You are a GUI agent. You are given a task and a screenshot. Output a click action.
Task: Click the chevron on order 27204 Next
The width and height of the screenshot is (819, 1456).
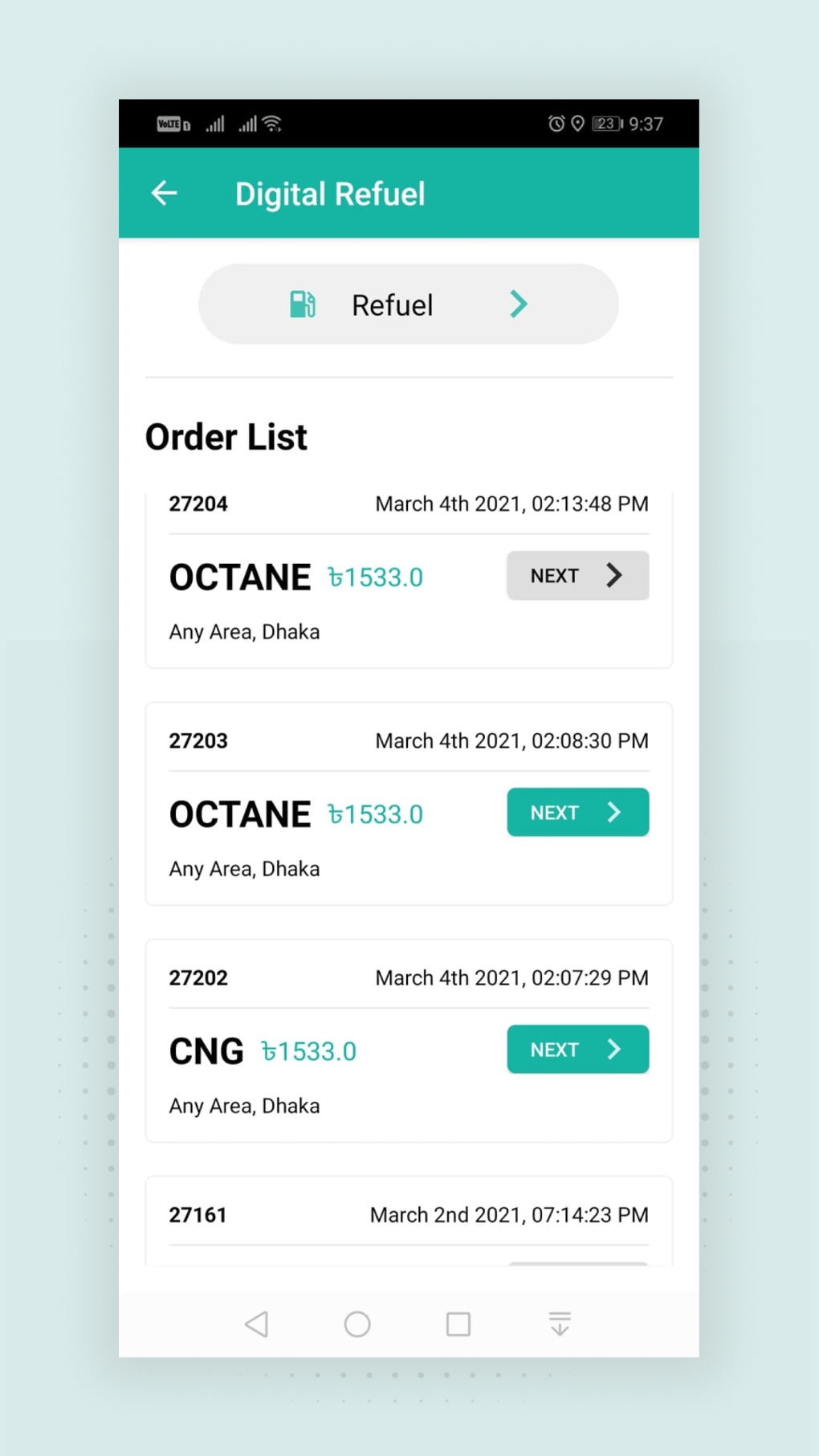coord(614,575)
